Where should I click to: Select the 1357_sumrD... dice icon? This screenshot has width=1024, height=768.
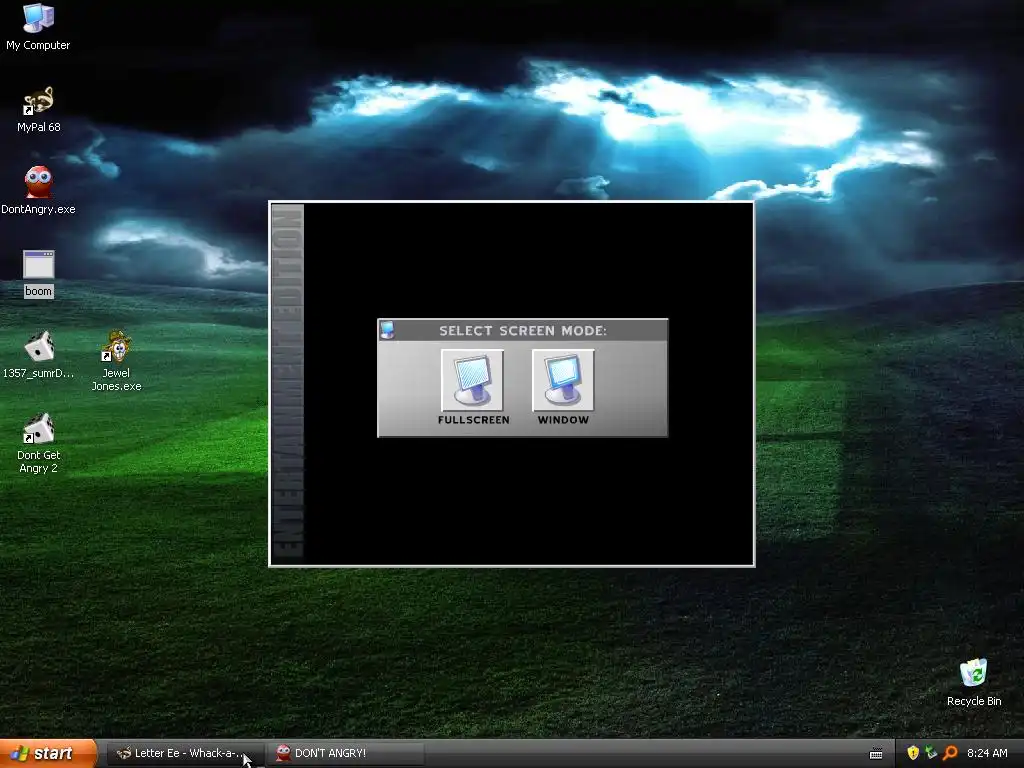tap(39, 355)
